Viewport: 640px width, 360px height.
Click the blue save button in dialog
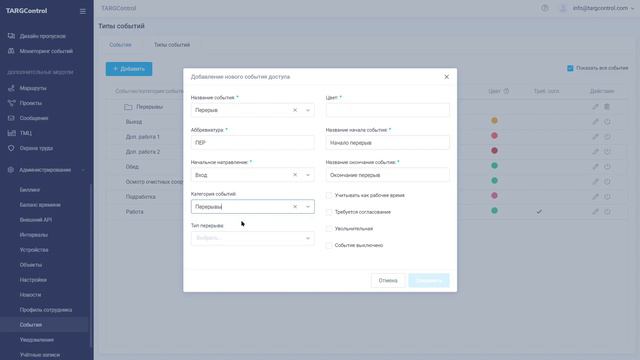click(x=429, y=280)
